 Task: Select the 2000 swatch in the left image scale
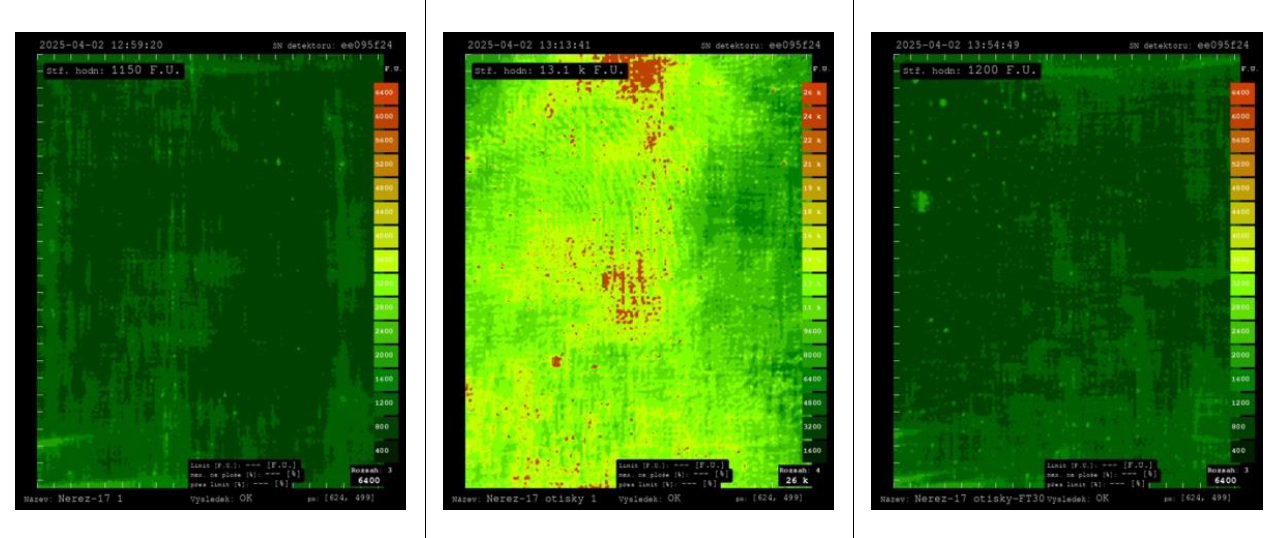[x=386, y=355]
